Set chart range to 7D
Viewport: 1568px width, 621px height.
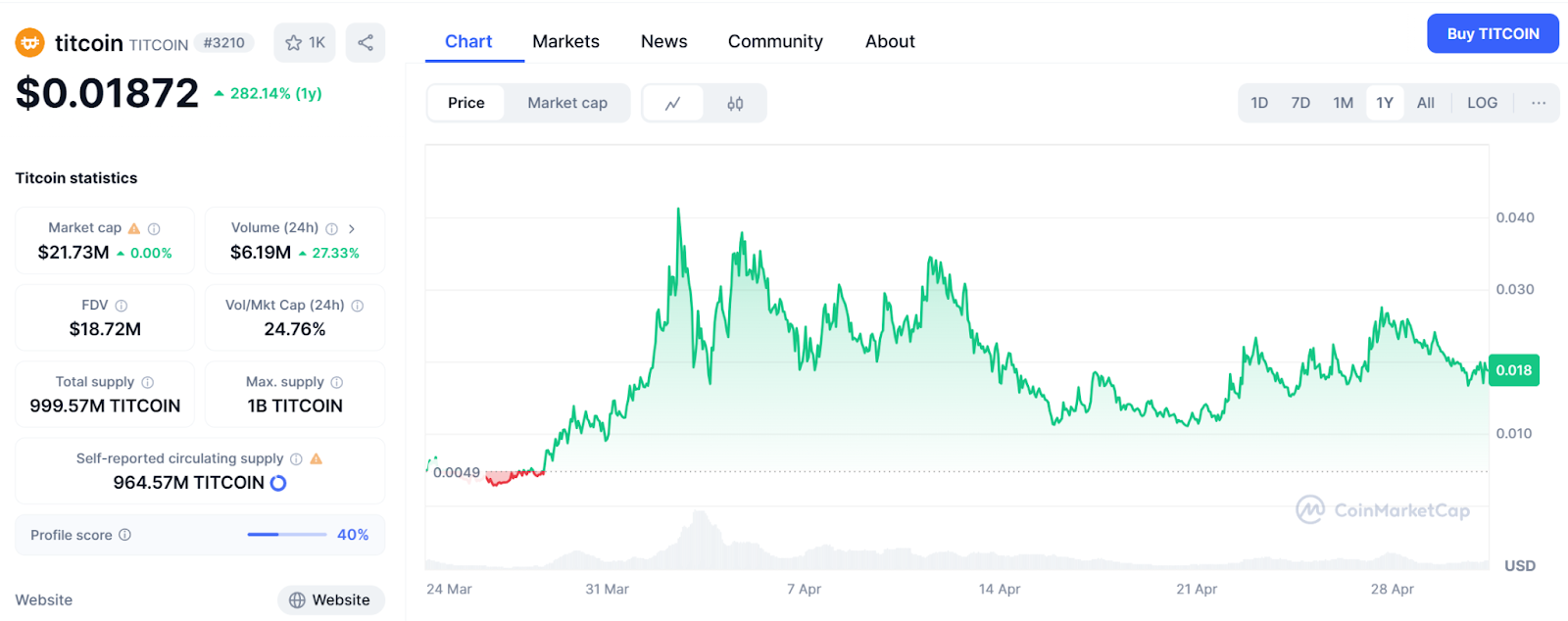click(x=1300, y=103)
